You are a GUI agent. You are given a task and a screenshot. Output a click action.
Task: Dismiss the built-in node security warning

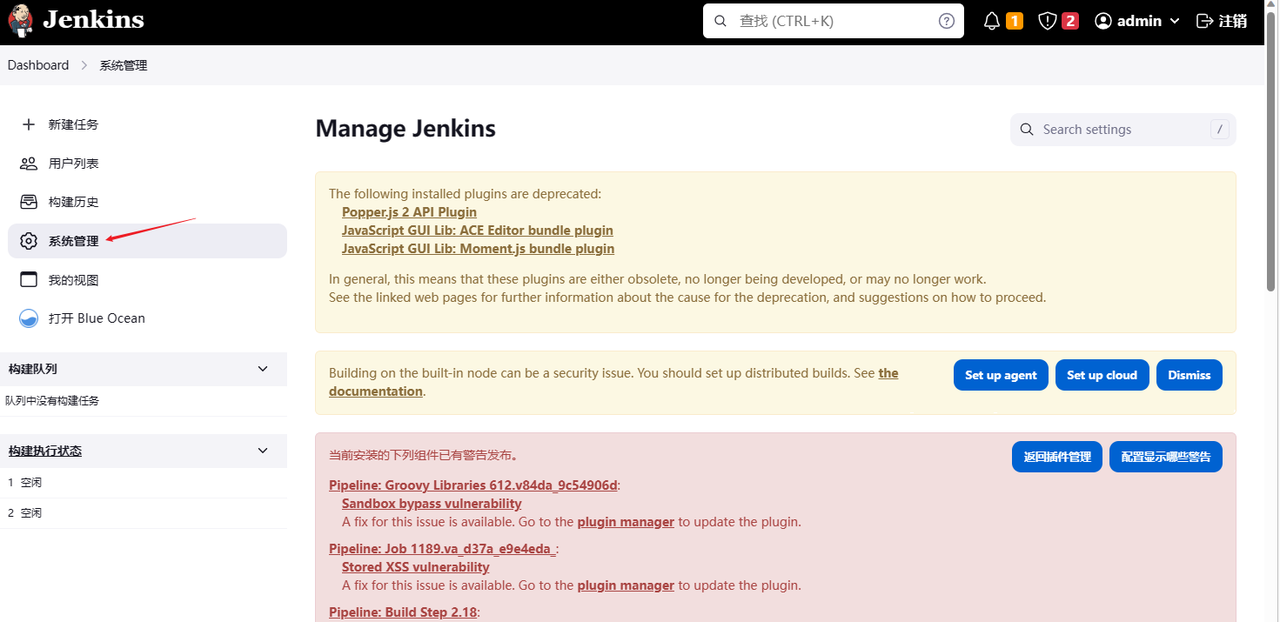pyautogui.click(x=1189, y=375)
